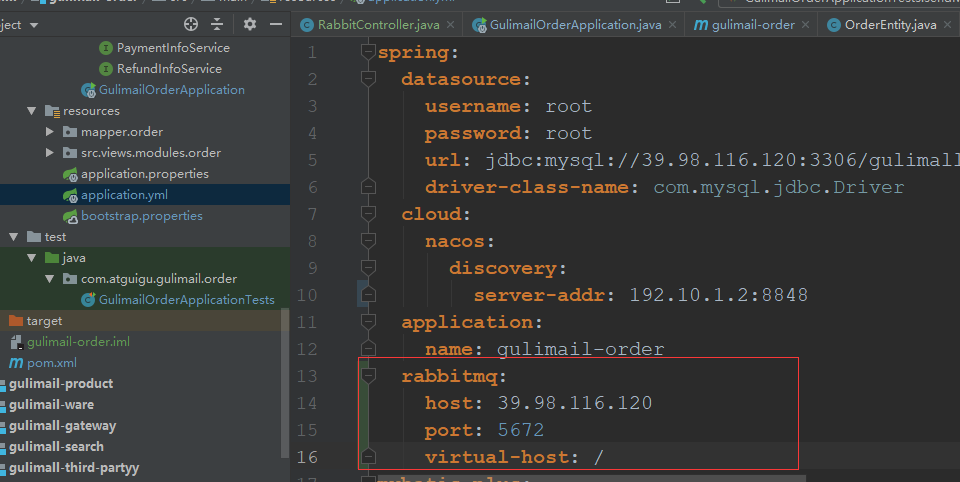Image resolution: width=960 pixels, height=482 pixels.
Task: Click the jdbc:mysql url value
Action: pos(722,160)
